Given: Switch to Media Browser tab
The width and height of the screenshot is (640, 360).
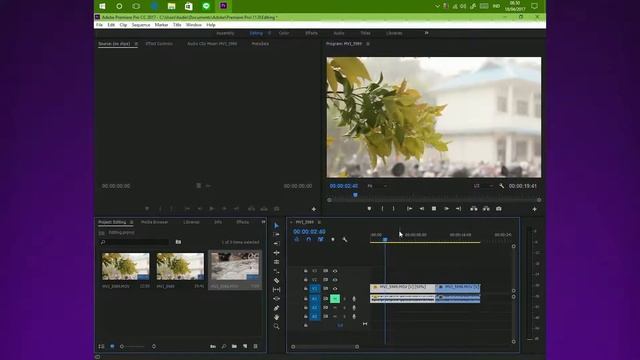Looking at the screenshot, I should (155, 222).
